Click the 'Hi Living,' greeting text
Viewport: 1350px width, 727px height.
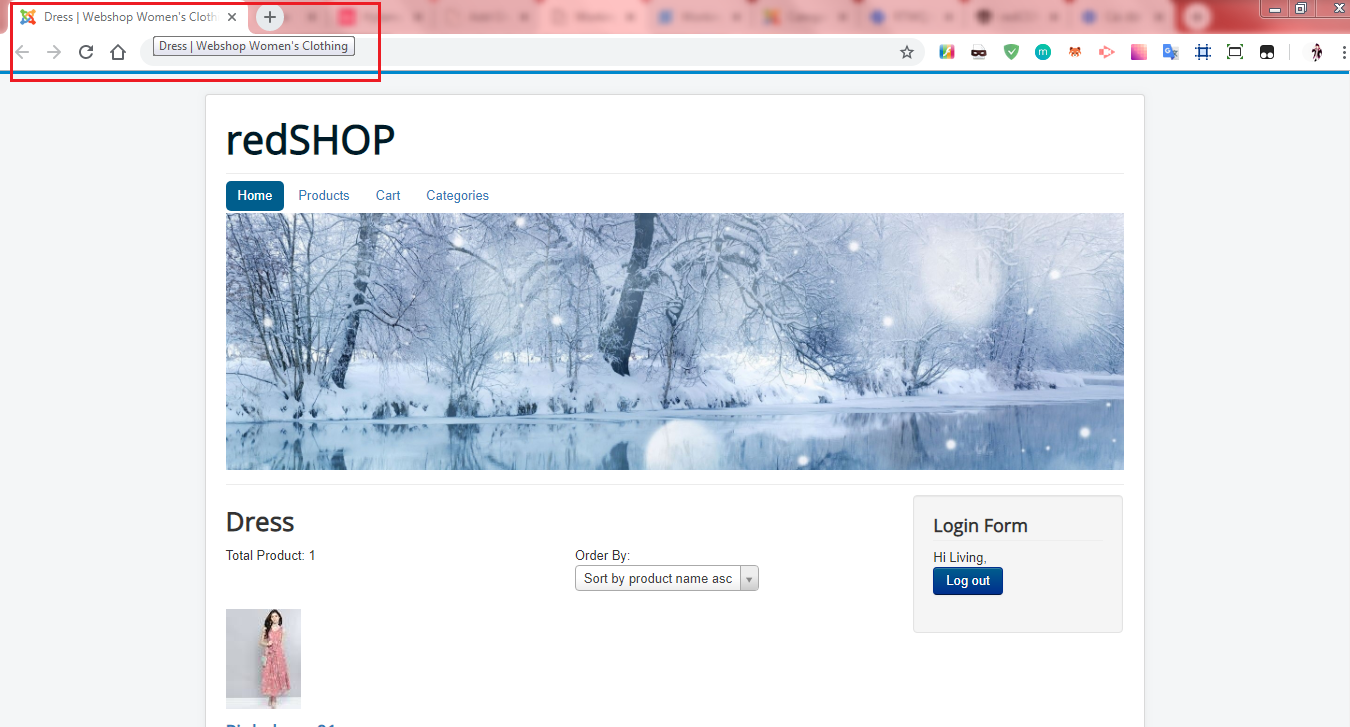coord(960,557)
